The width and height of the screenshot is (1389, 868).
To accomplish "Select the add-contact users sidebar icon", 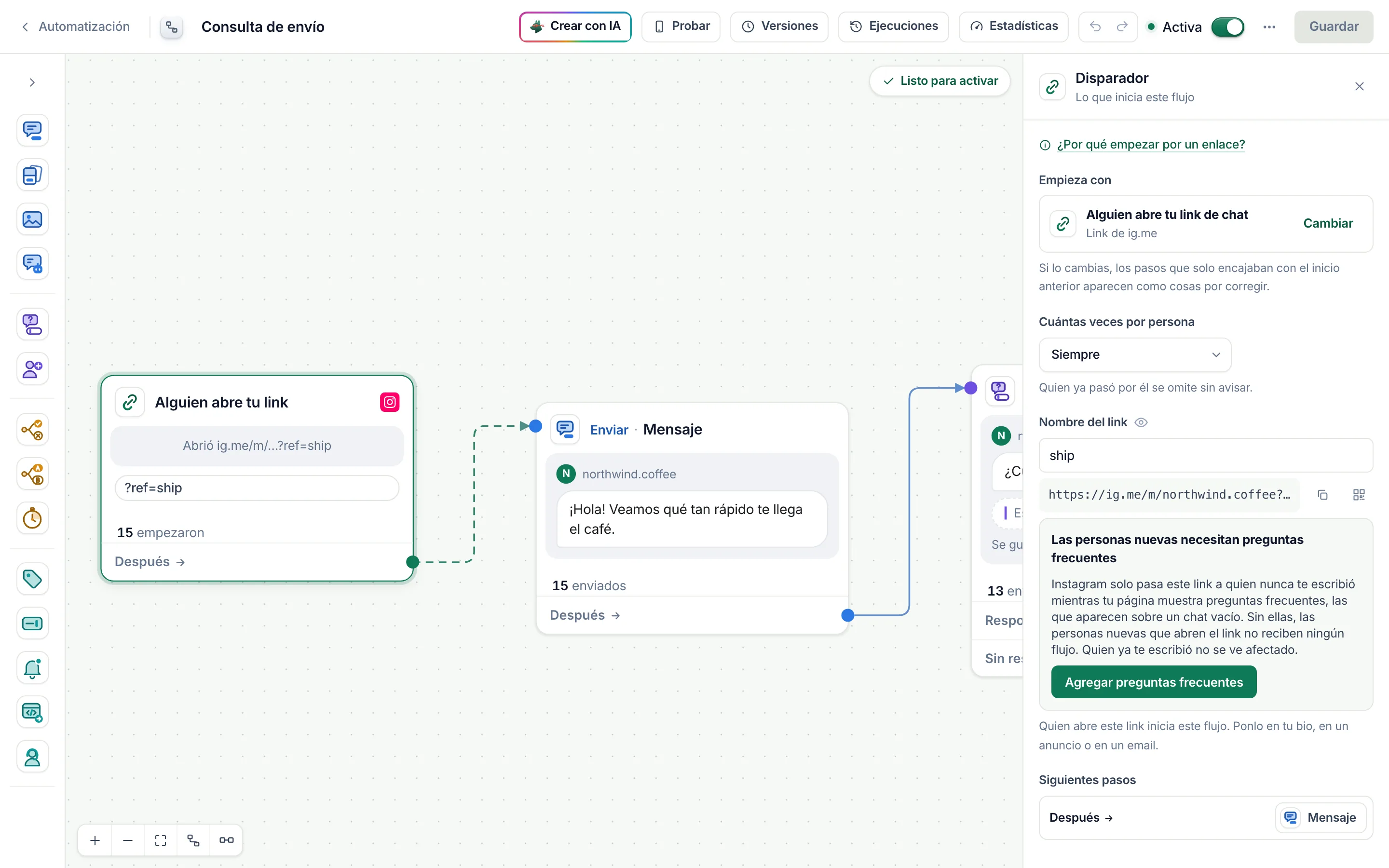I will [x=32, y=368].
